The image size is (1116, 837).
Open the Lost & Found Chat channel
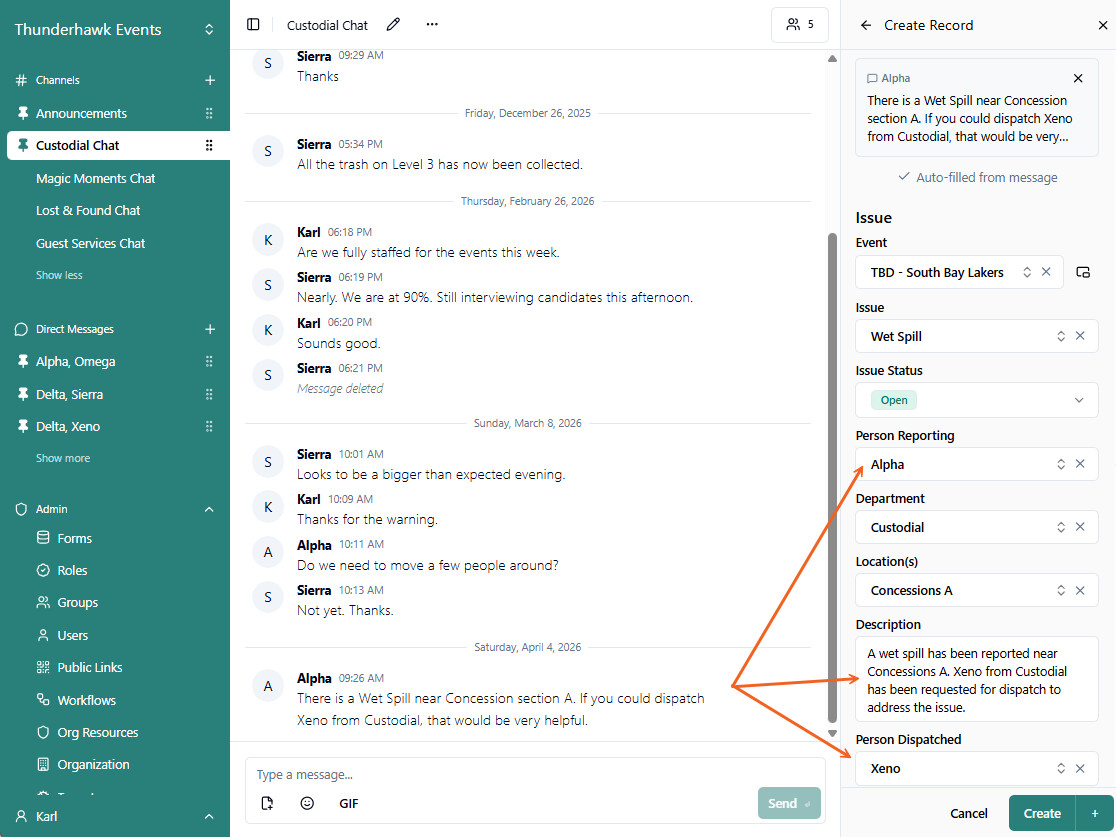coord(88,211)
